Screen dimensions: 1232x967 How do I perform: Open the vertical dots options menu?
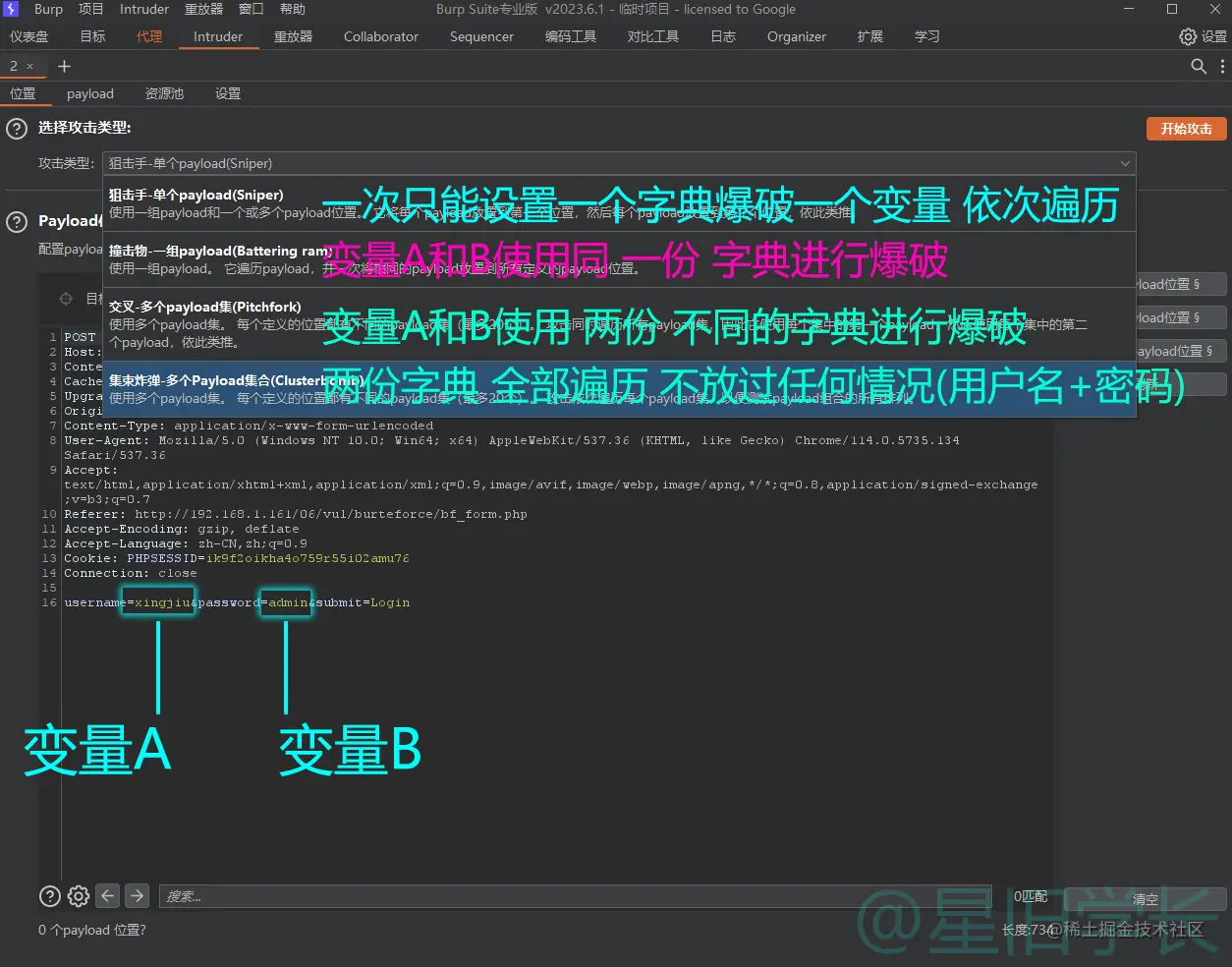click(x=1222, y=66)
